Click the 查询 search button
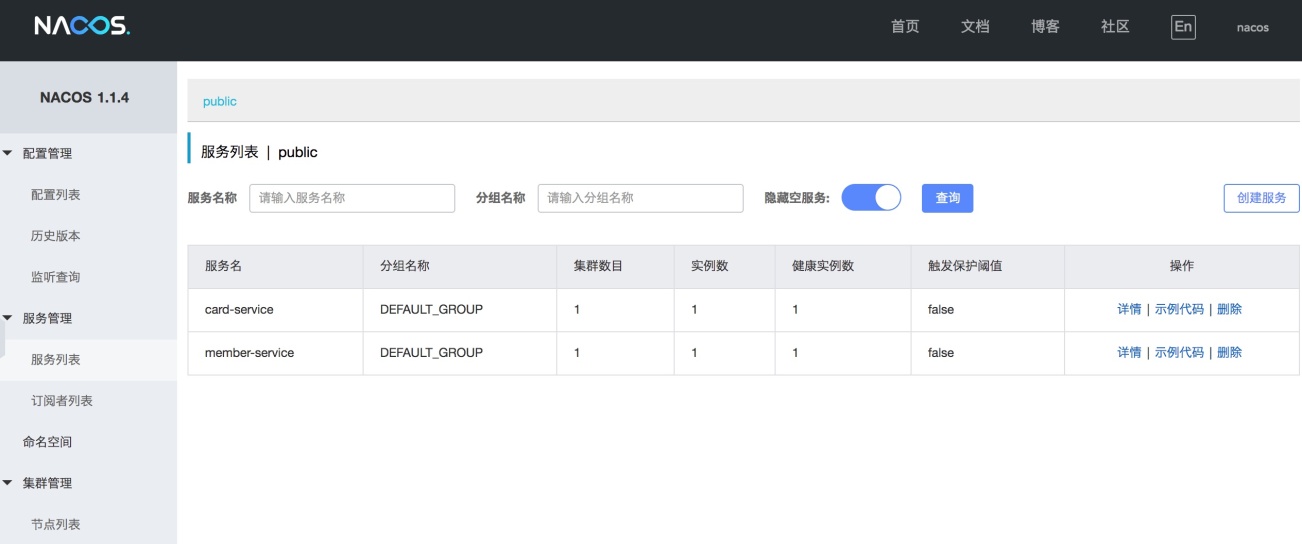Screen dimensions: 1302x544 [x=947, y=198]
